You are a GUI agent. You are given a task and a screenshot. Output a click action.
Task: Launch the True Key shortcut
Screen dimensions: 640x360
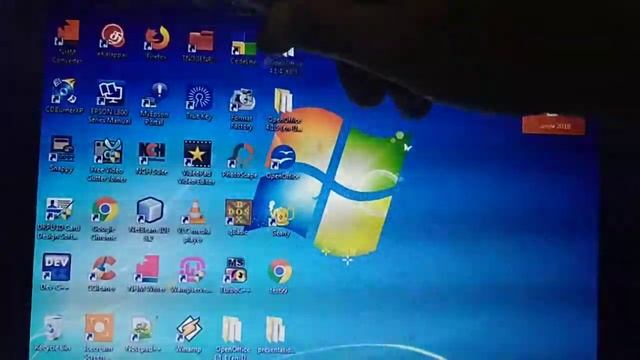199,98
